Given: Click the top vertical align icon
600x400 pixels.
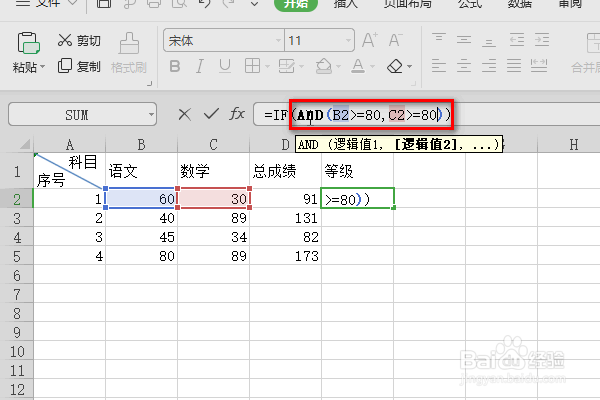Looking at the screenshot, I should click(x=439, y=39).
